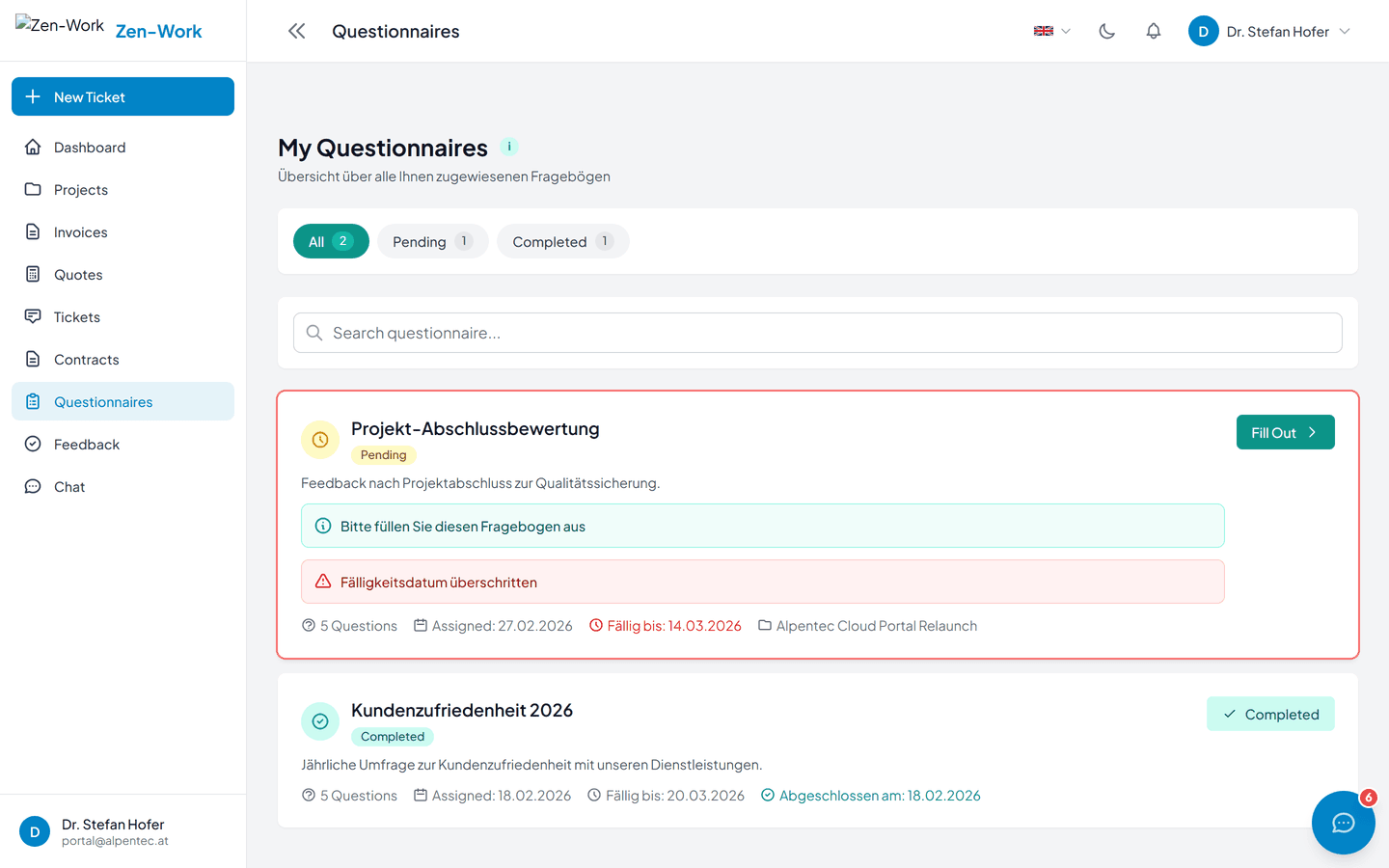The width and height of the screenshot is (1389, 868).
Task: Click 'Fällig bis: 20.03.2026' text
Action: coord(666,796)
